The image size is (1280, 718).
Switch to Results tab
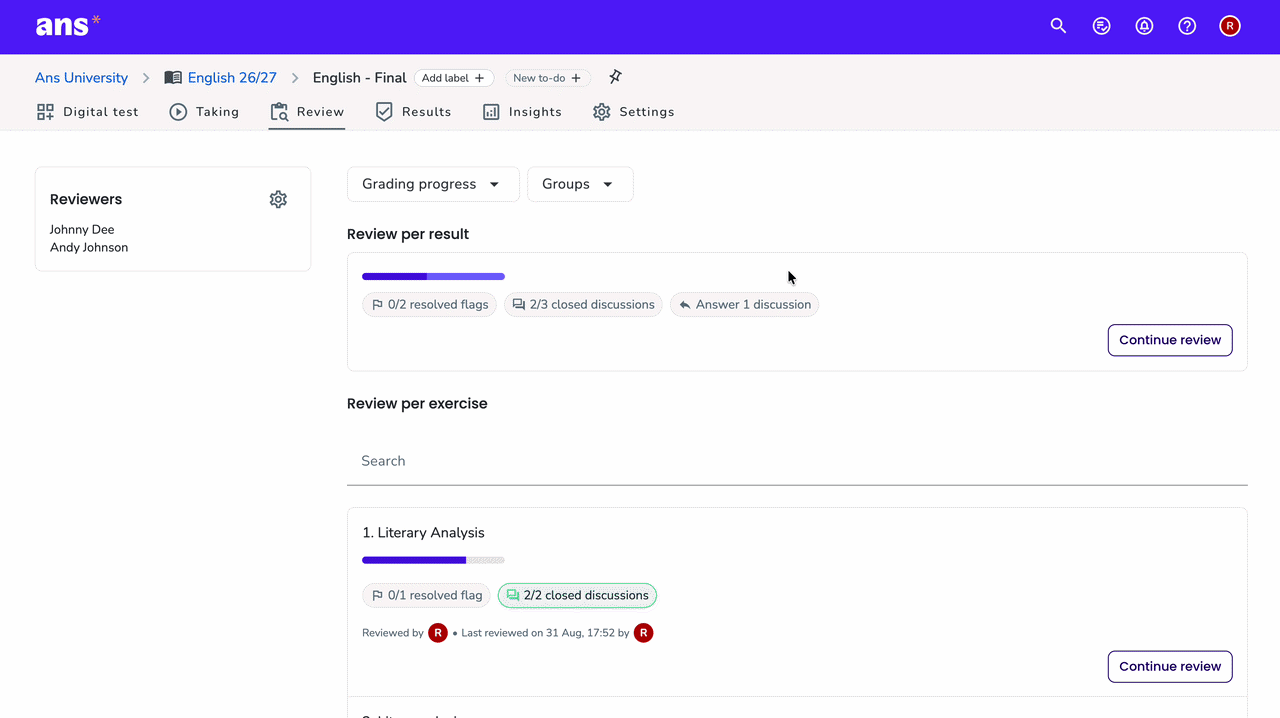click(x=413, y=112)
